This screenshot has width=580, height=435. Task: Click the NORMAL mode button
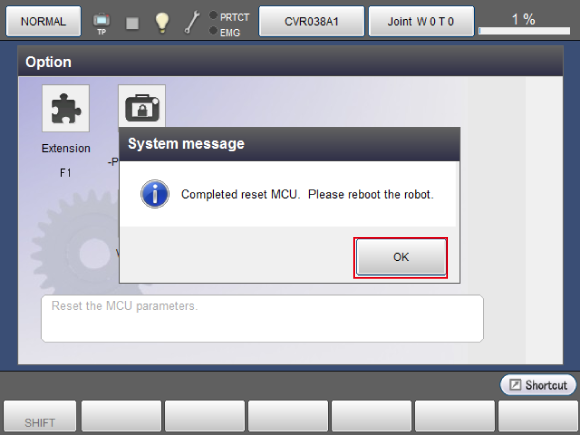43,21
